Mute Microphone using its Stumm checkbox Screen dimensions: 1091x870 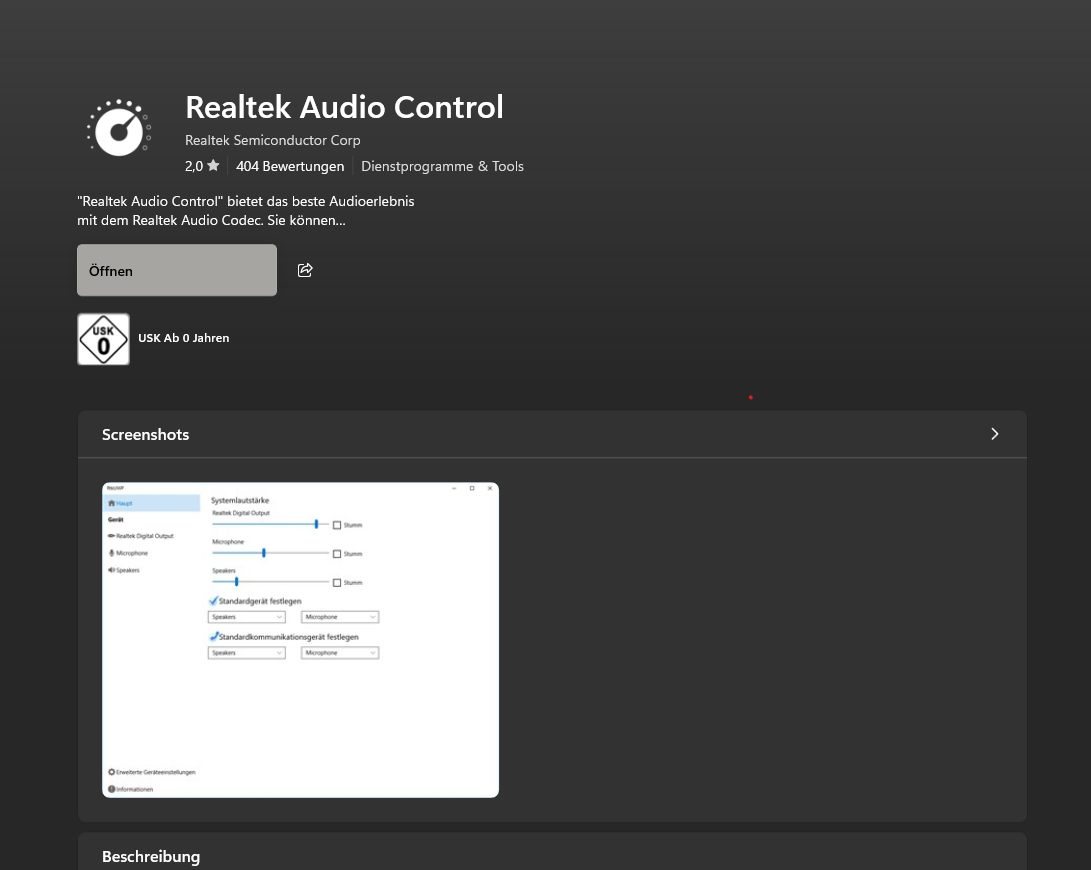click(x=337, y=553)
